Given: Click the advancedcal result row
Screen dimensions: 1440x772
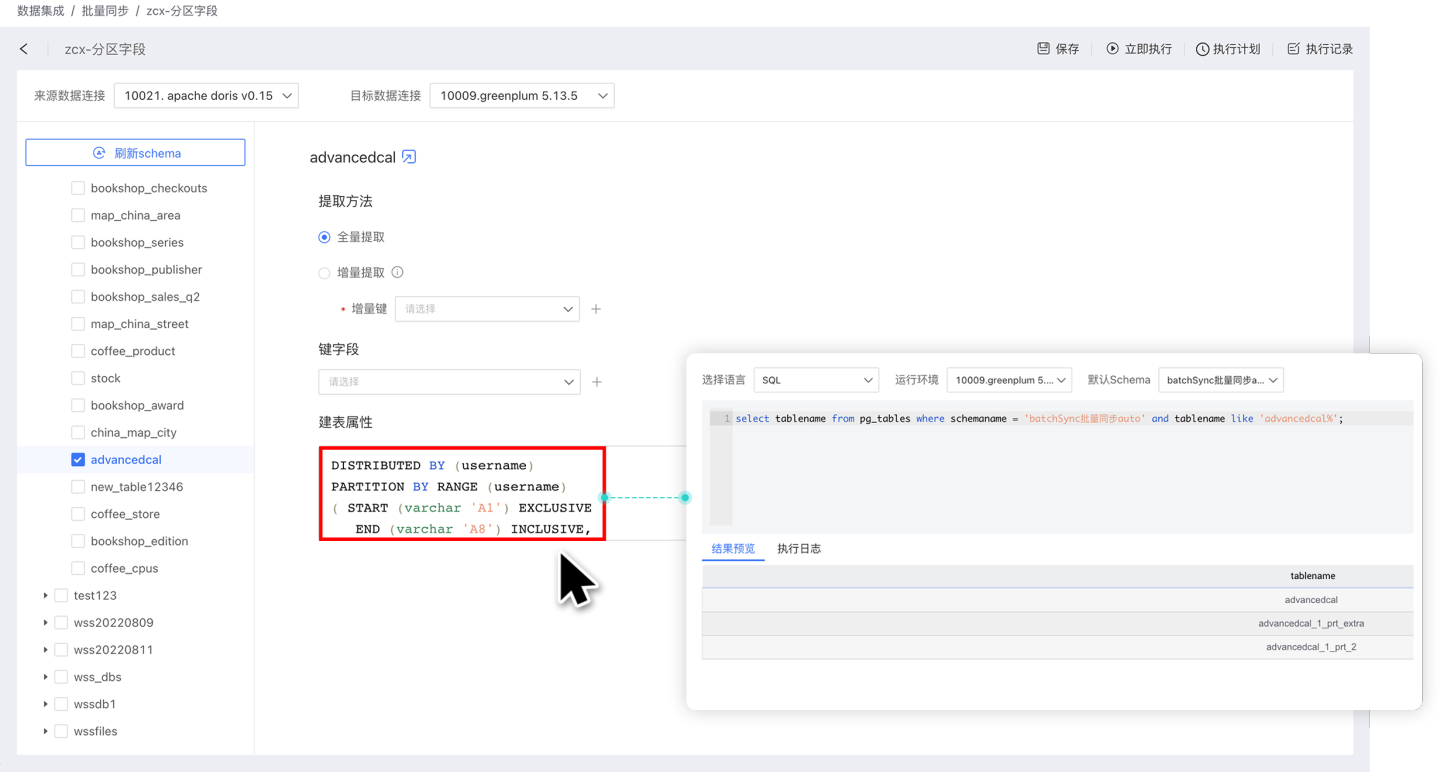Looking at the screenshot, I should click(1058, 600).
